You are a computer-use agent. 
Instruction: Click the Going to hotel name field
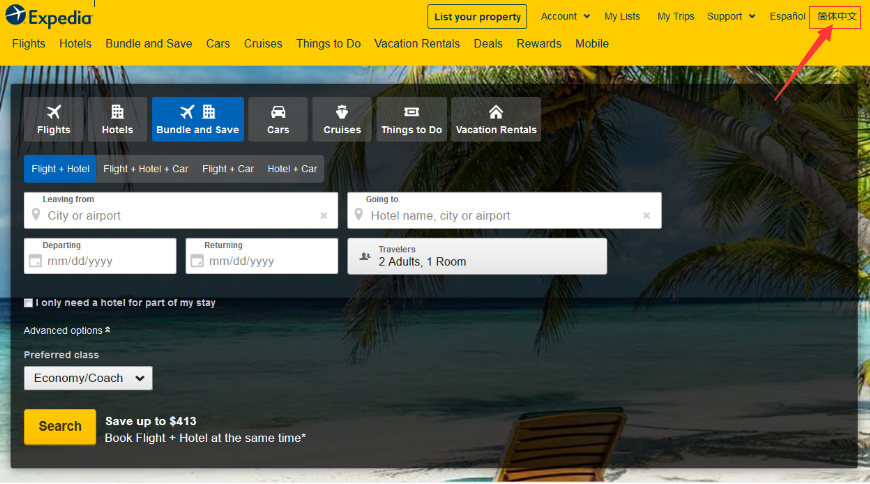click(x=504, y=210)
